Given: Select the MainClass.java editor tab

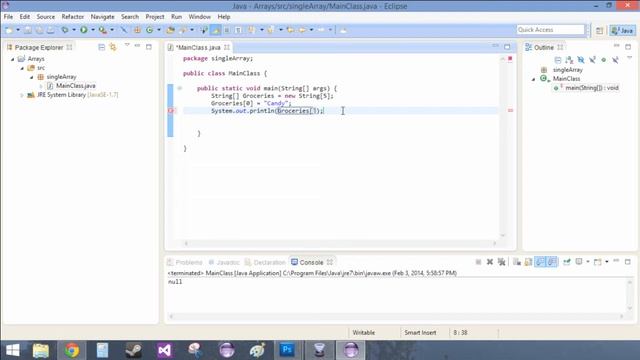Looking at the screenshot, I should tap(198, 47).
